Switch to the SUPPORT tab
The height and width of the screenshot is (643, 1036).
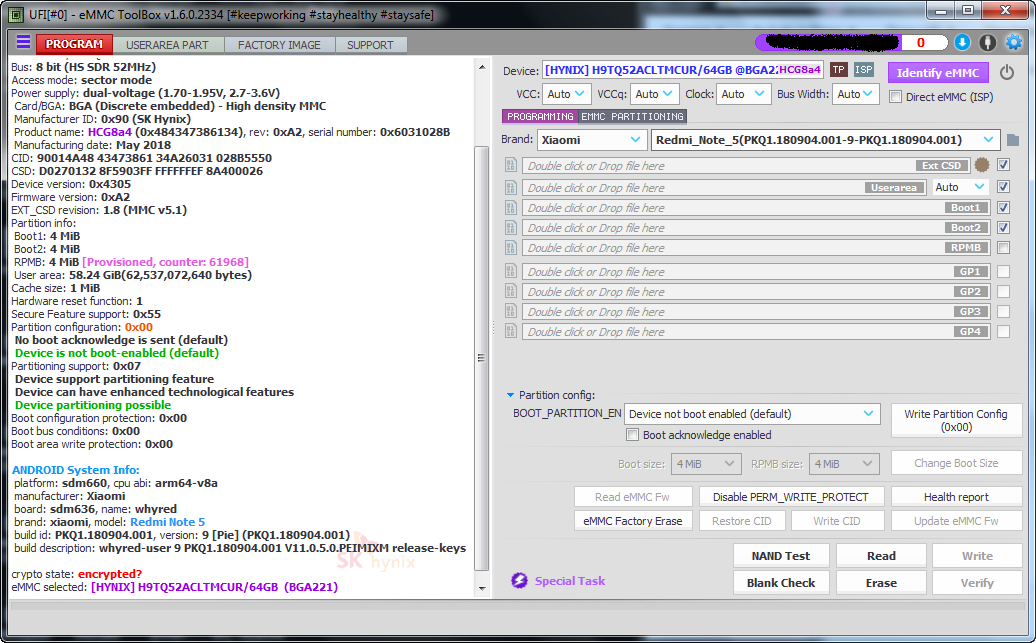(370, 45)
